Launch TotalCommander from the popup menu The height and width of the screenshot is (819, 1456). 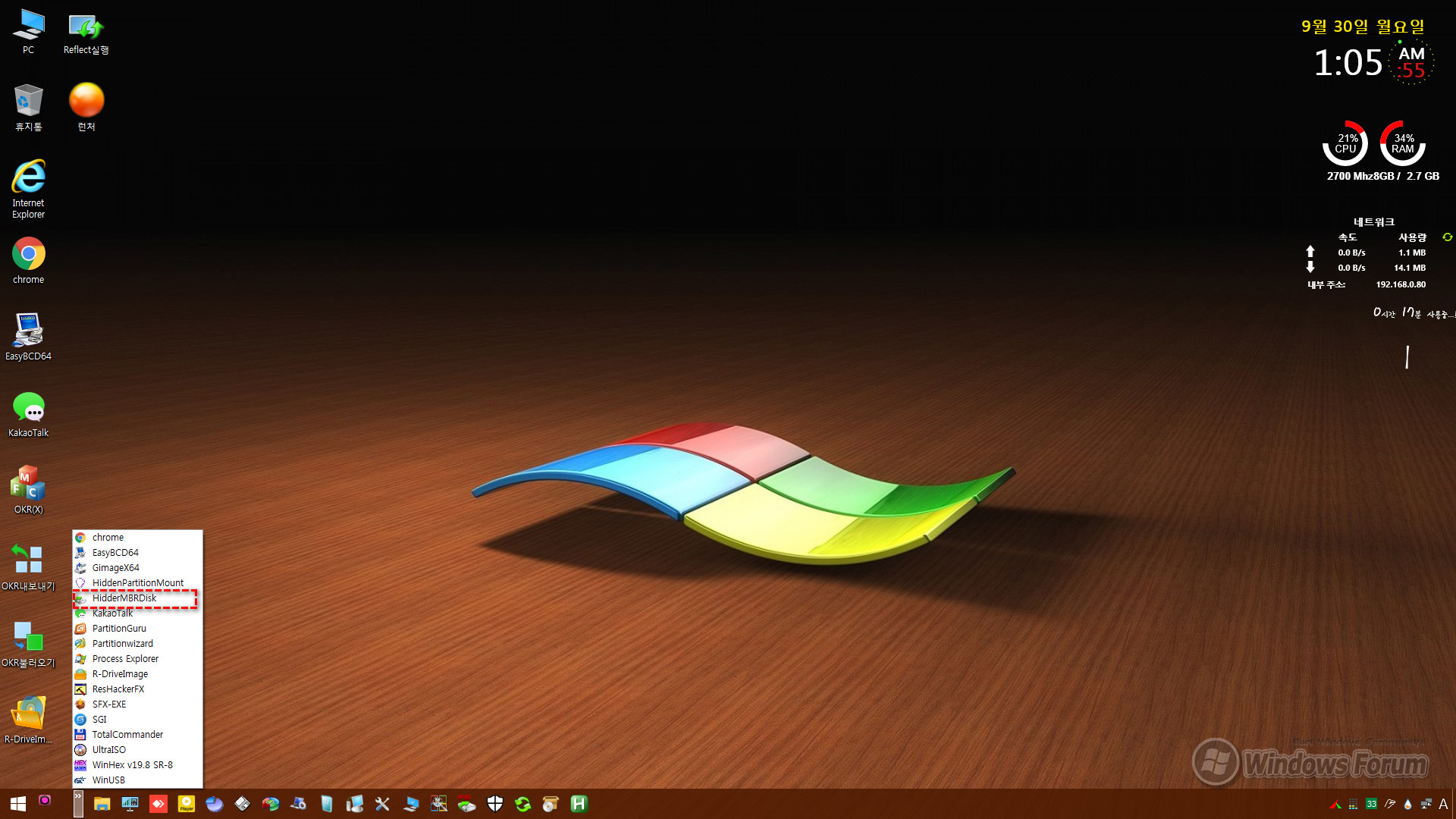click(137, 735)
